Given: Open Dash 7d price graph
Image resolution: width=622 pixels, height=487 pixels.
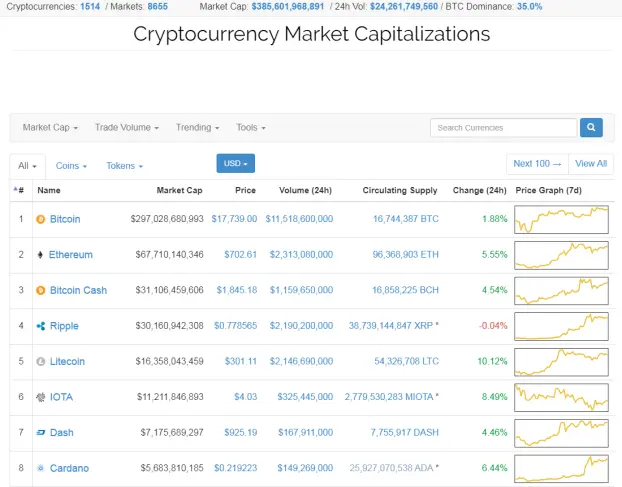Looking at the screenshot, I should click(x=561, y=433).
